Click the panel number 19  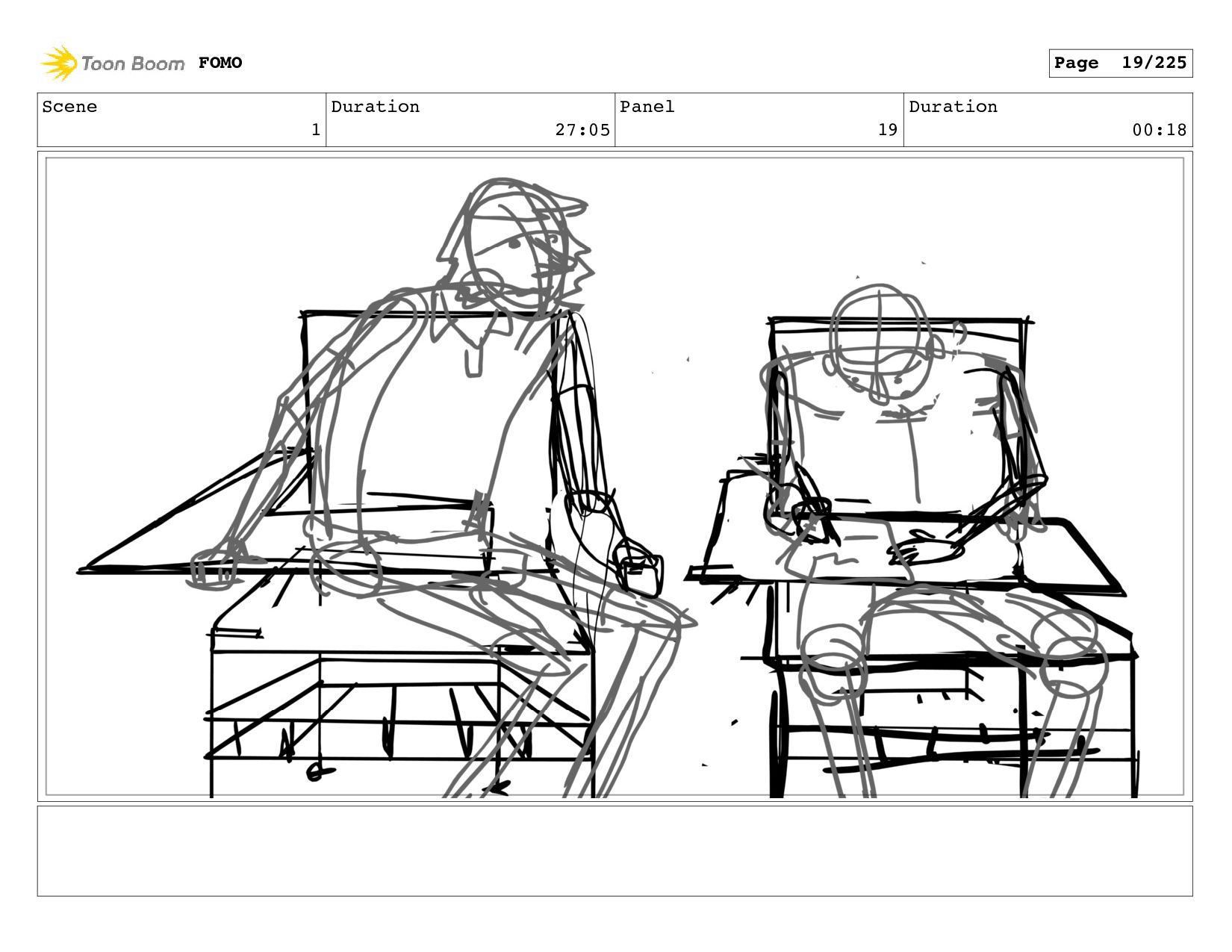pos(888,130)
